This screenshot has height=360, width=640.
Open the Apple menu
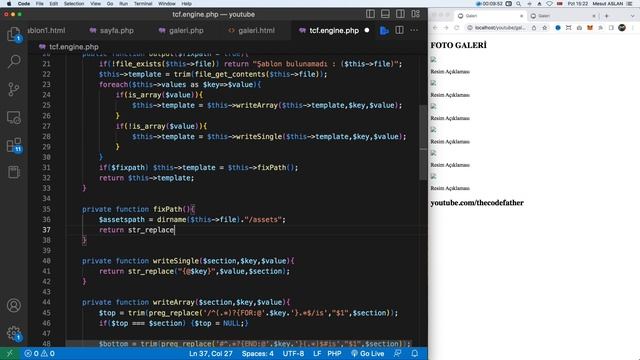pos(9,4)
